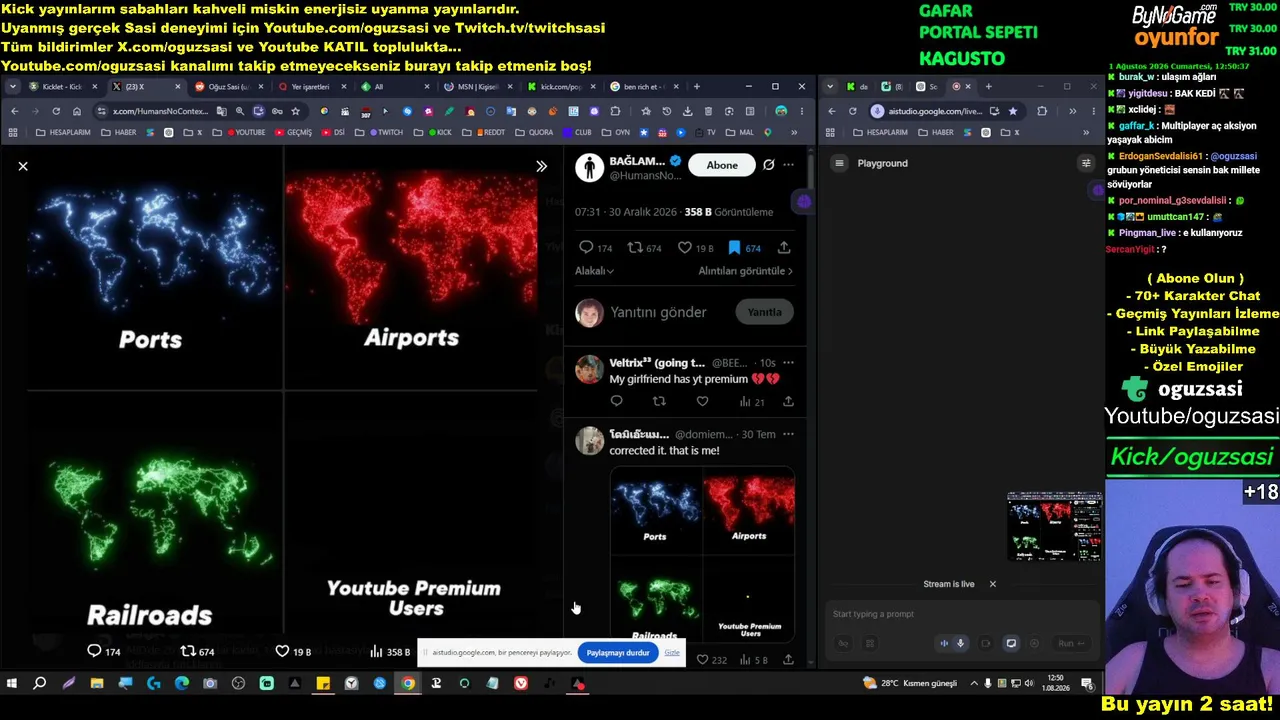The image size is (1280, 720).
Task: Open Windows taskbar search
Action: [40, 684]
